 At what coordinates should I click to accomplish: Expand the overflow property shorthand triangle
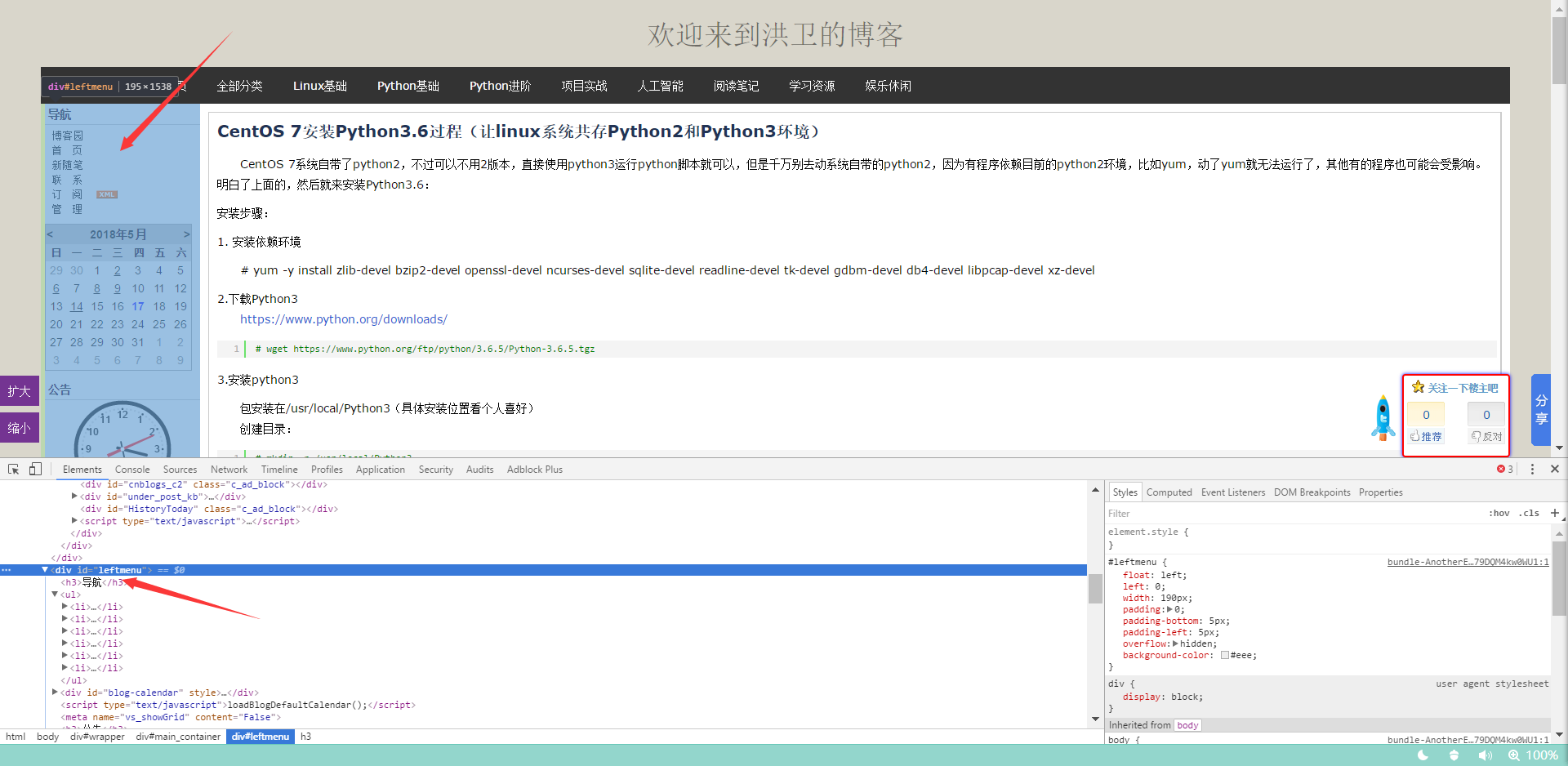(x=1175, y=644)
